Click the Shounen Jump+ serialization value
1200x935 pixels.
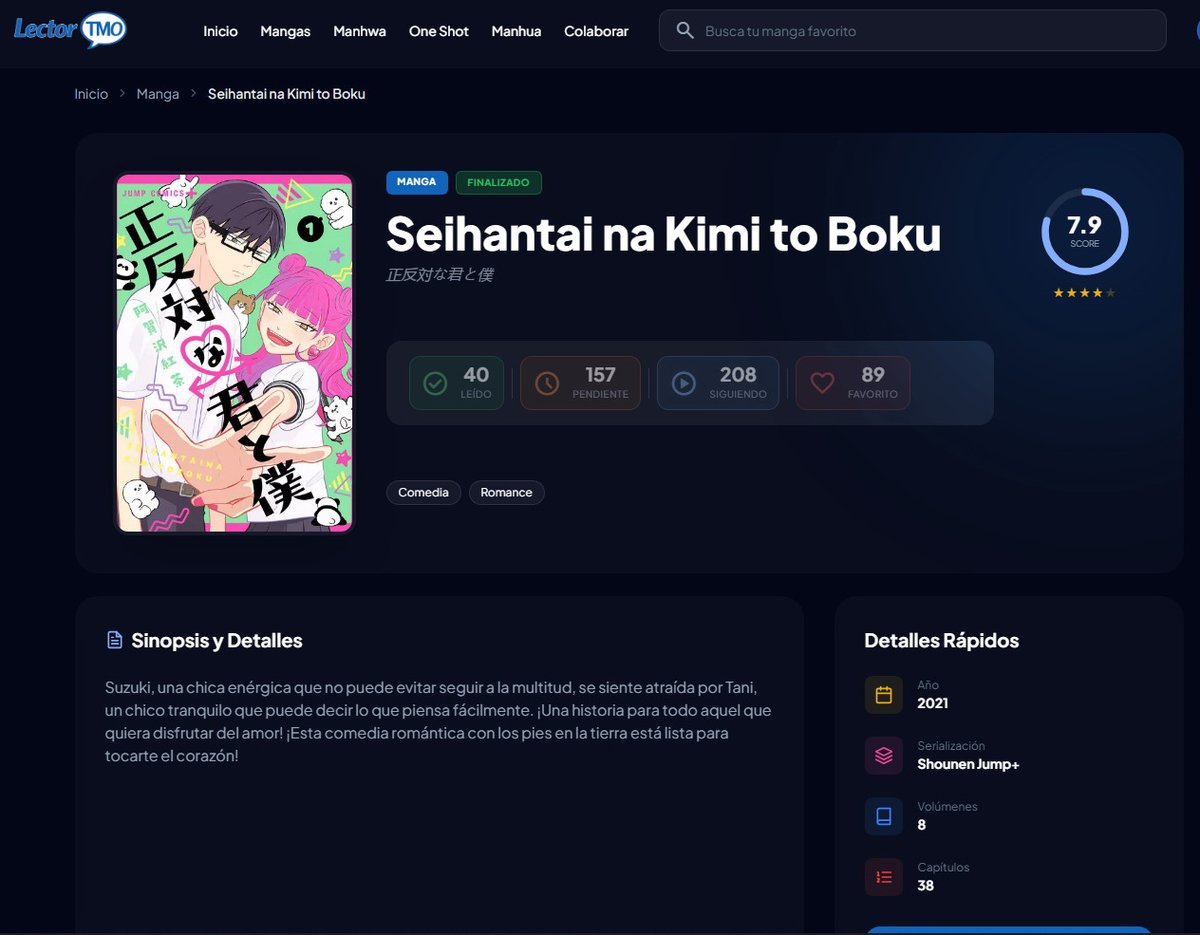[x=968, y=764]
